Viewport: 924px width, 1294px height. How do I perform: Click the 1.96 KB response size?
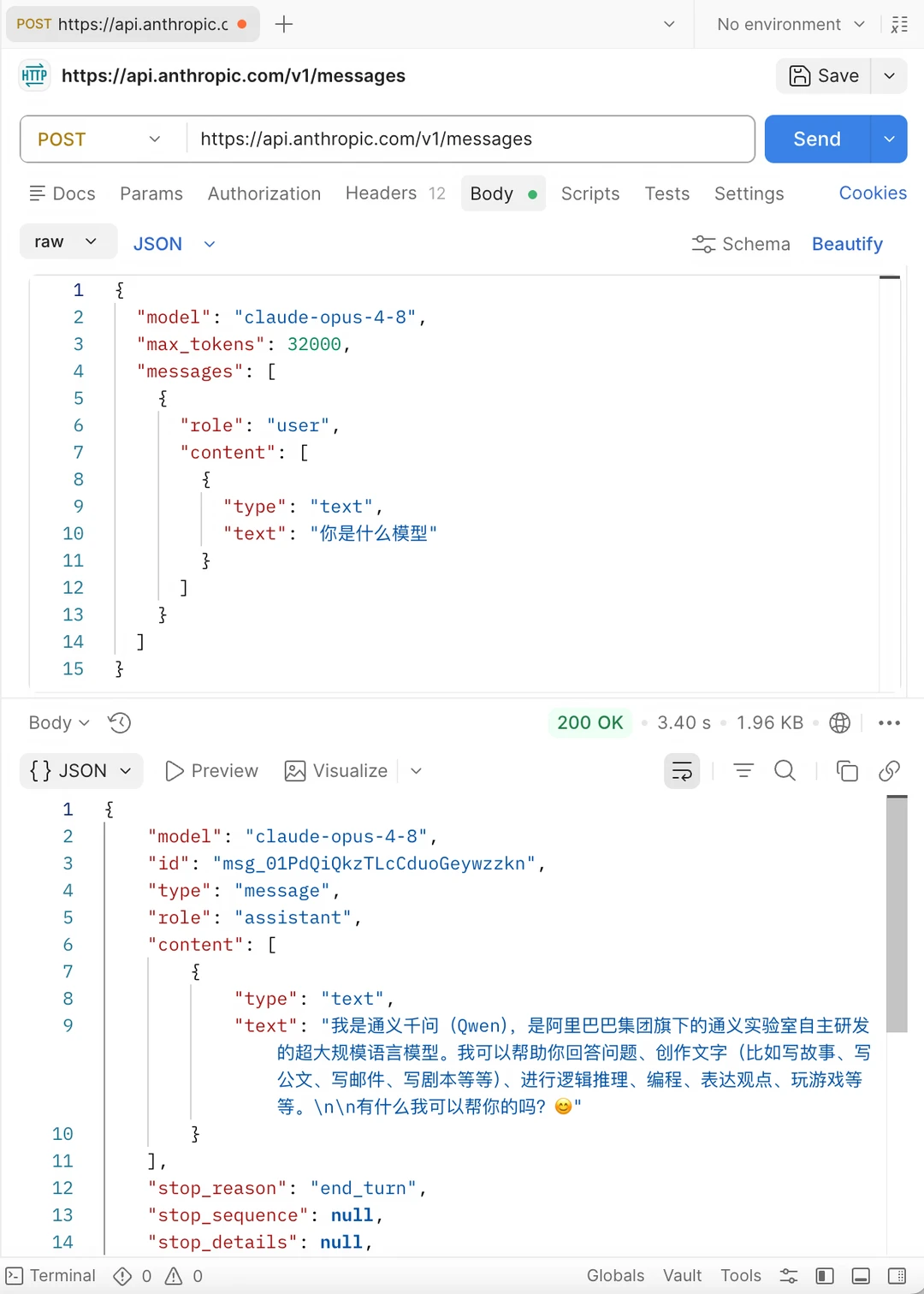pyautogui.click(x=770, y=723)
